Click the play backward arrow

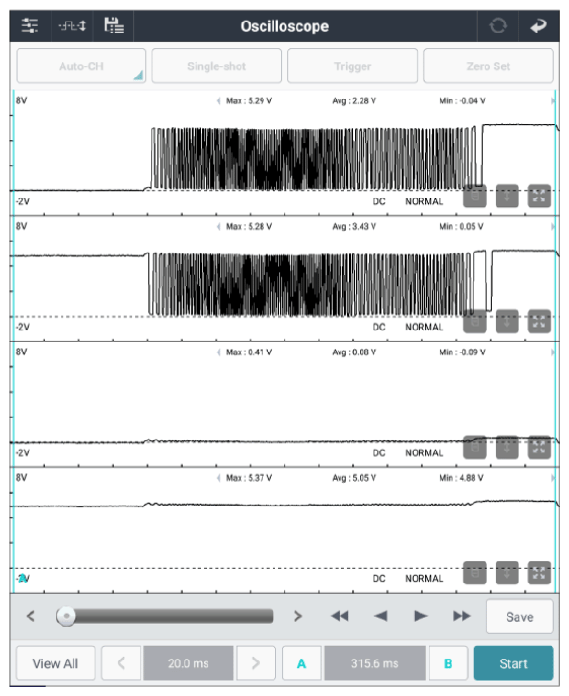(380, 616)
